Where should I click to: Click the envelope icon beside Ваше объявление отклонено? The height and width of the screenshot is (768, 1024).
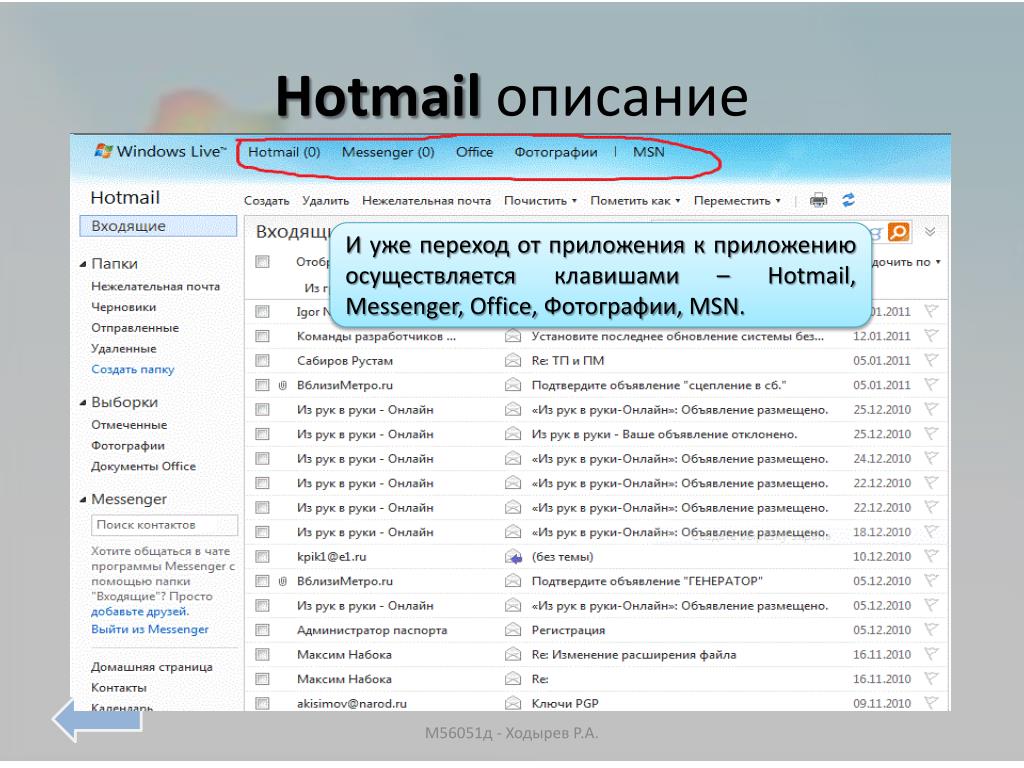(513, 434)
